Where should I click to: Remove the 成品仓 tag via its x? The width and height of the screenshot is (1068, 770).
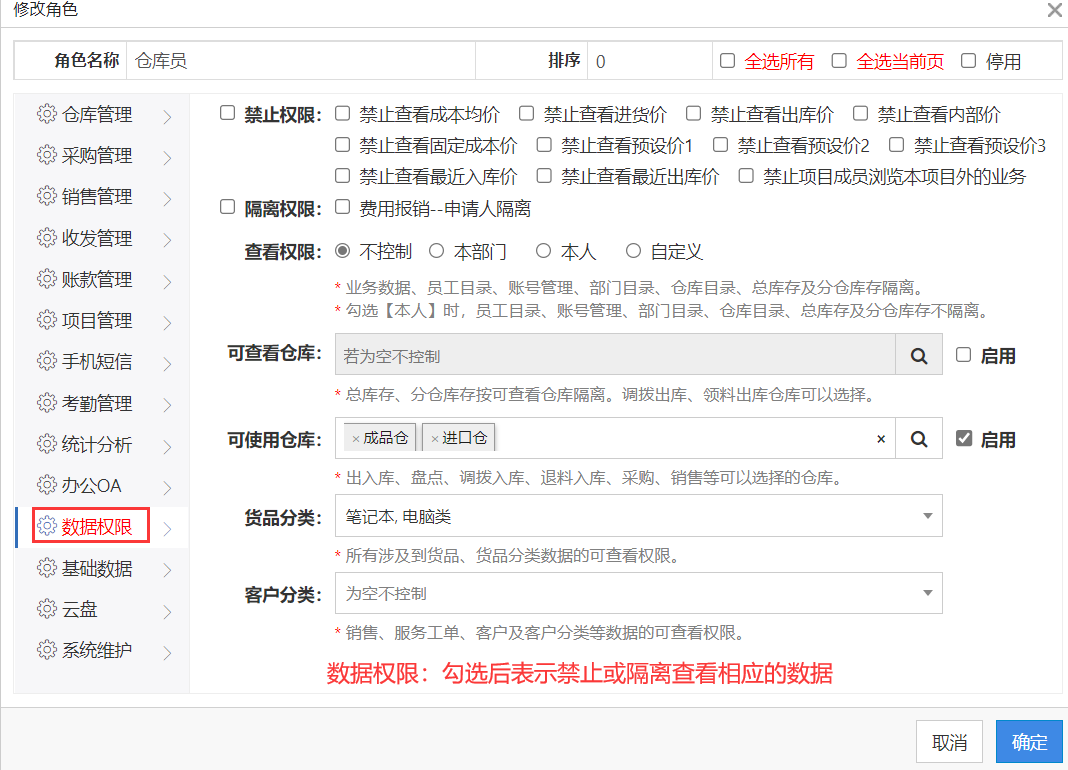pyautogui.click(x=356, y=440)
